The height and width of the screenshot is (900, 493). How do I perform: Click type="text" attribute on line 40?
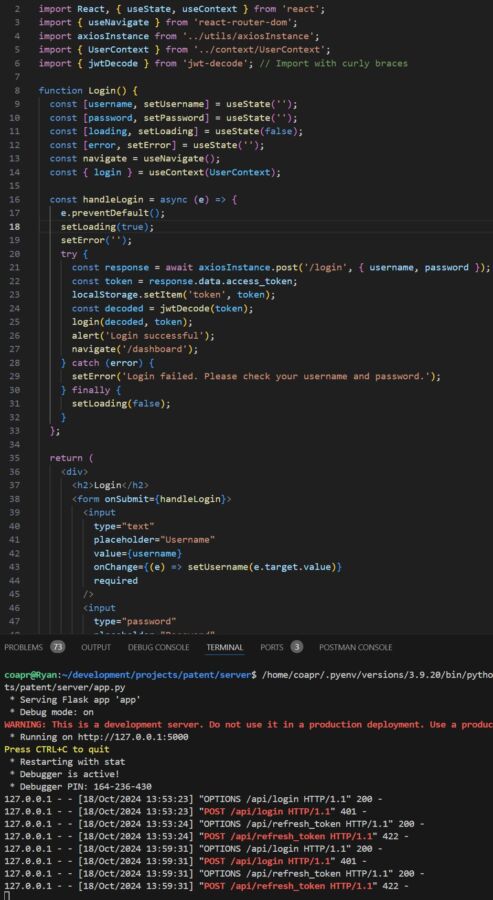[x=124, y=526]
